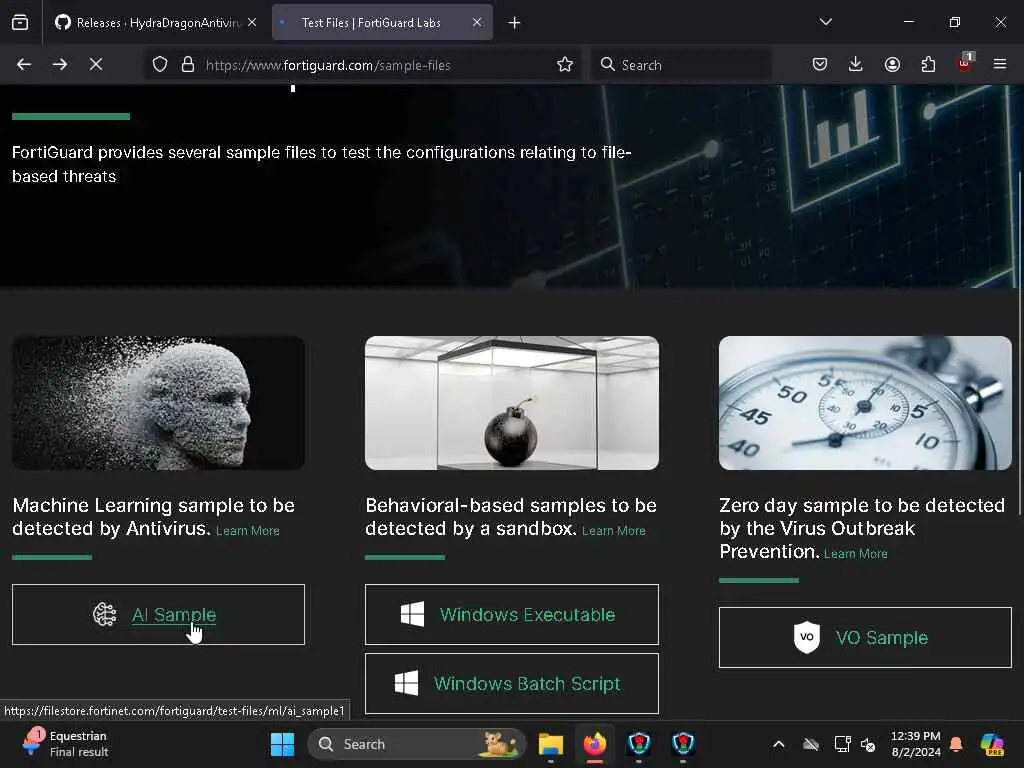Screen dimensions: 1024x768
Task: Open the Windows Start menu
Action: tap(282, 744)
